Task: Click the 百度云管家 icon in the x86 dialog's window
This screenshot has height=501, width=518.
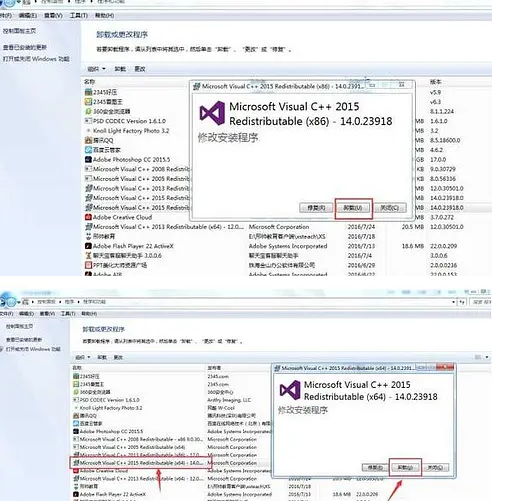Action: (88, 150)
